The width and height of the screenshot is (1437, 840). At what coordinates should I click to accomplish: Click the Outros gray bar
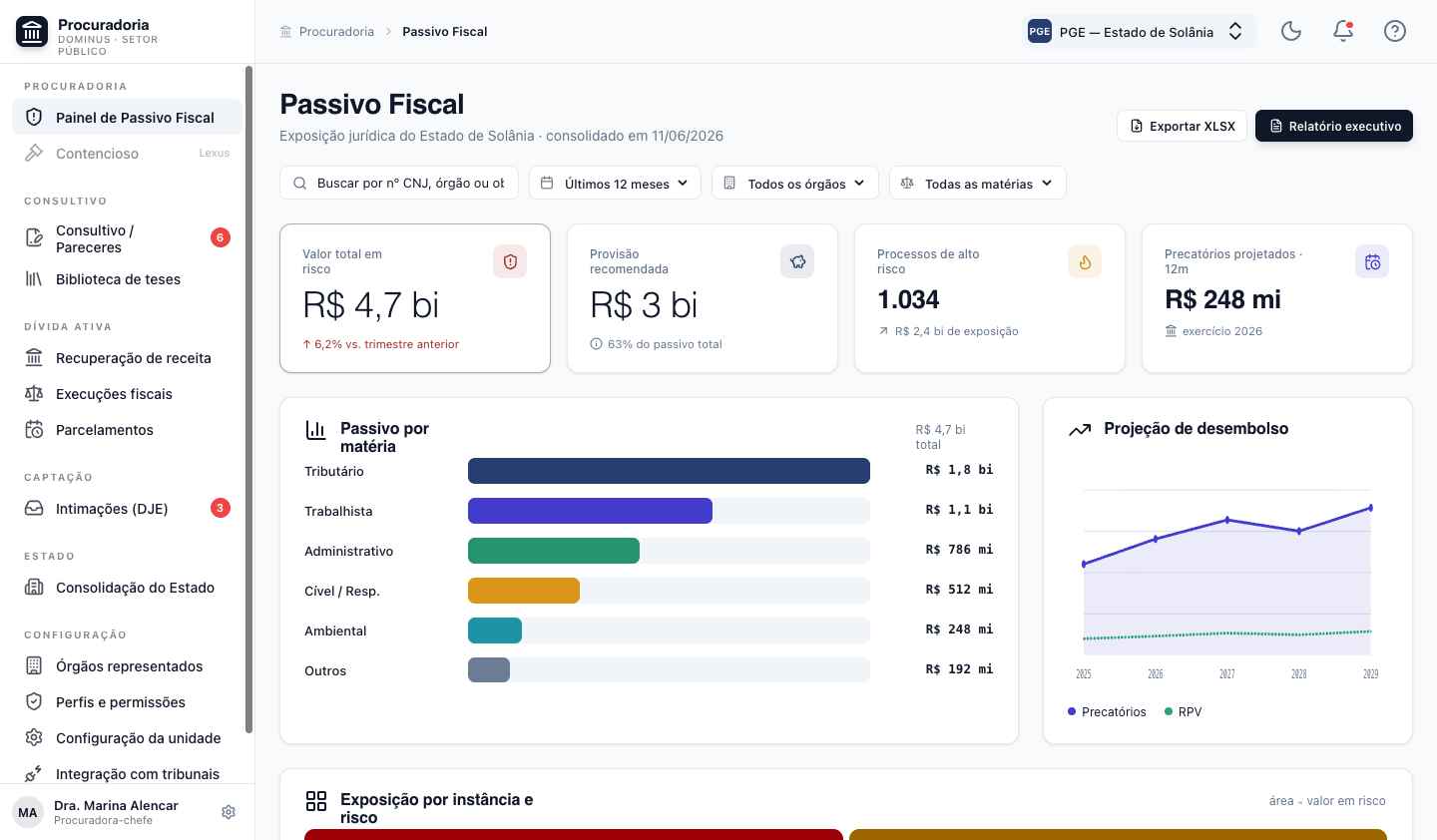[489, 670]
